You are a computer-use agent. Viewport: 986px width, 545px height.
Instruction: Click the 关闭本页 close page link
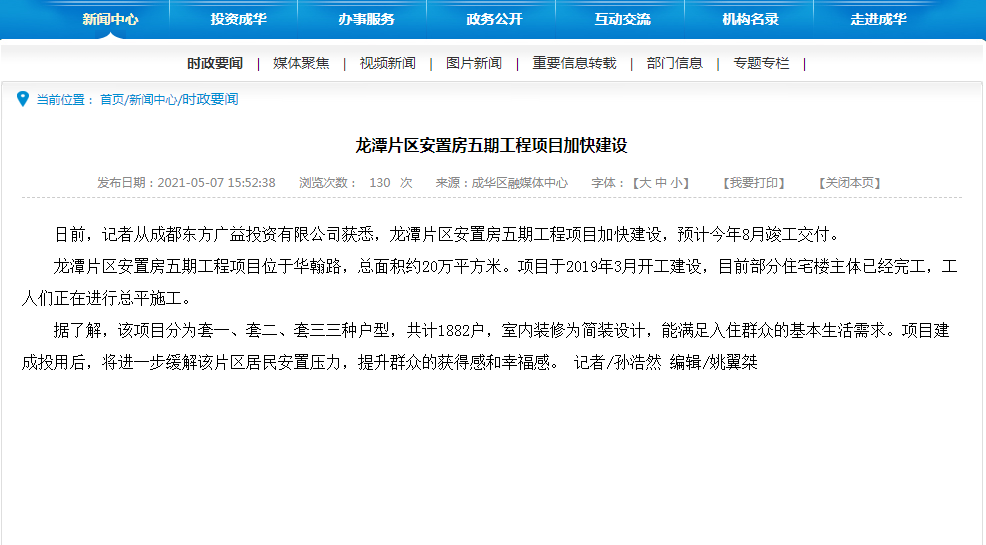[x=849, y=183]
